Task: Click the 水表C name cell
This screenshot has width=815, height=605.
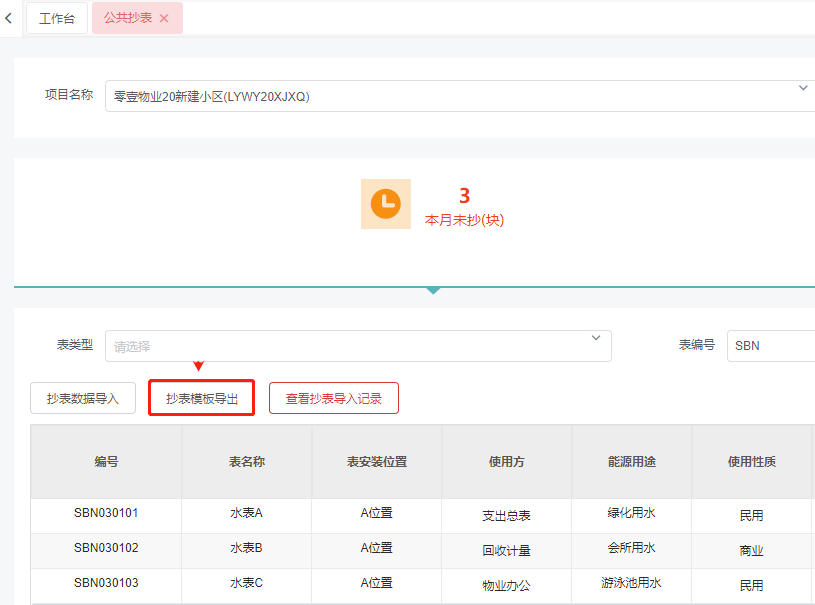Action: click(246, 583)
